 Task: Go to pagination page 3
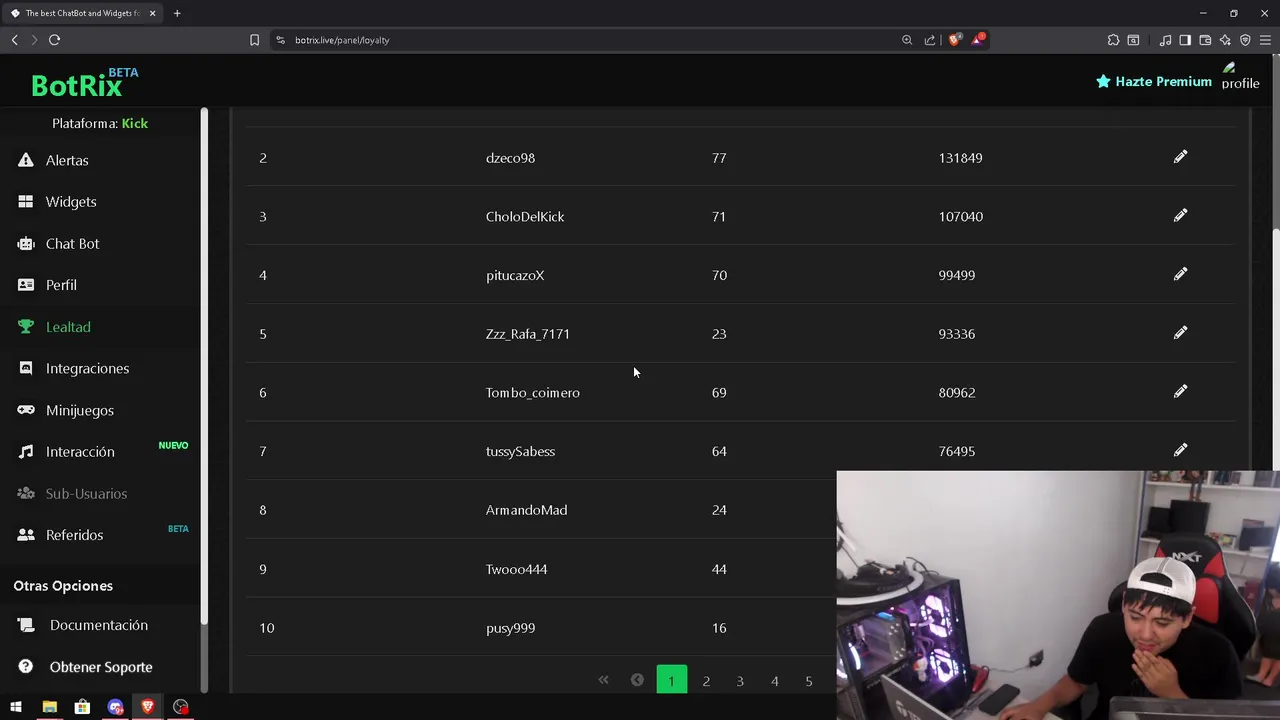click(740, 681)
